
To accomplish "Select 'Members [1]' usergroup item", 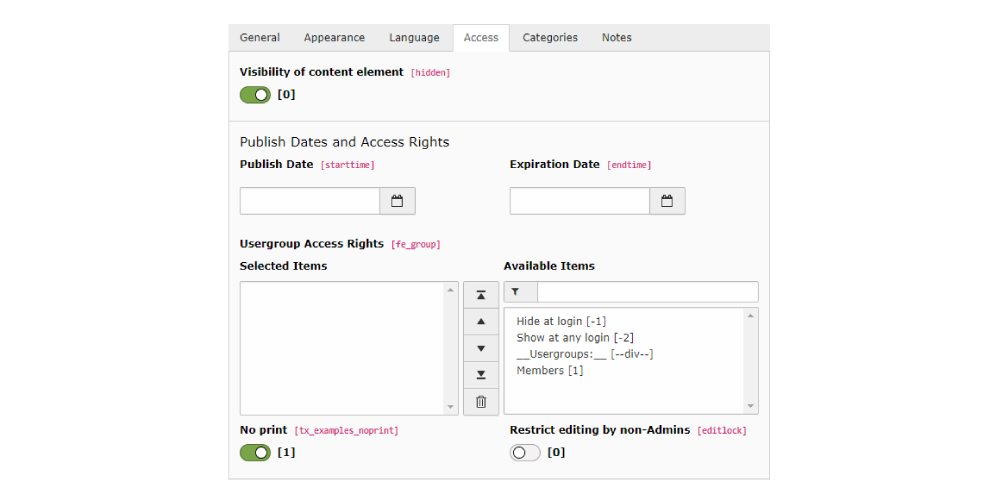I will point(549,371).
